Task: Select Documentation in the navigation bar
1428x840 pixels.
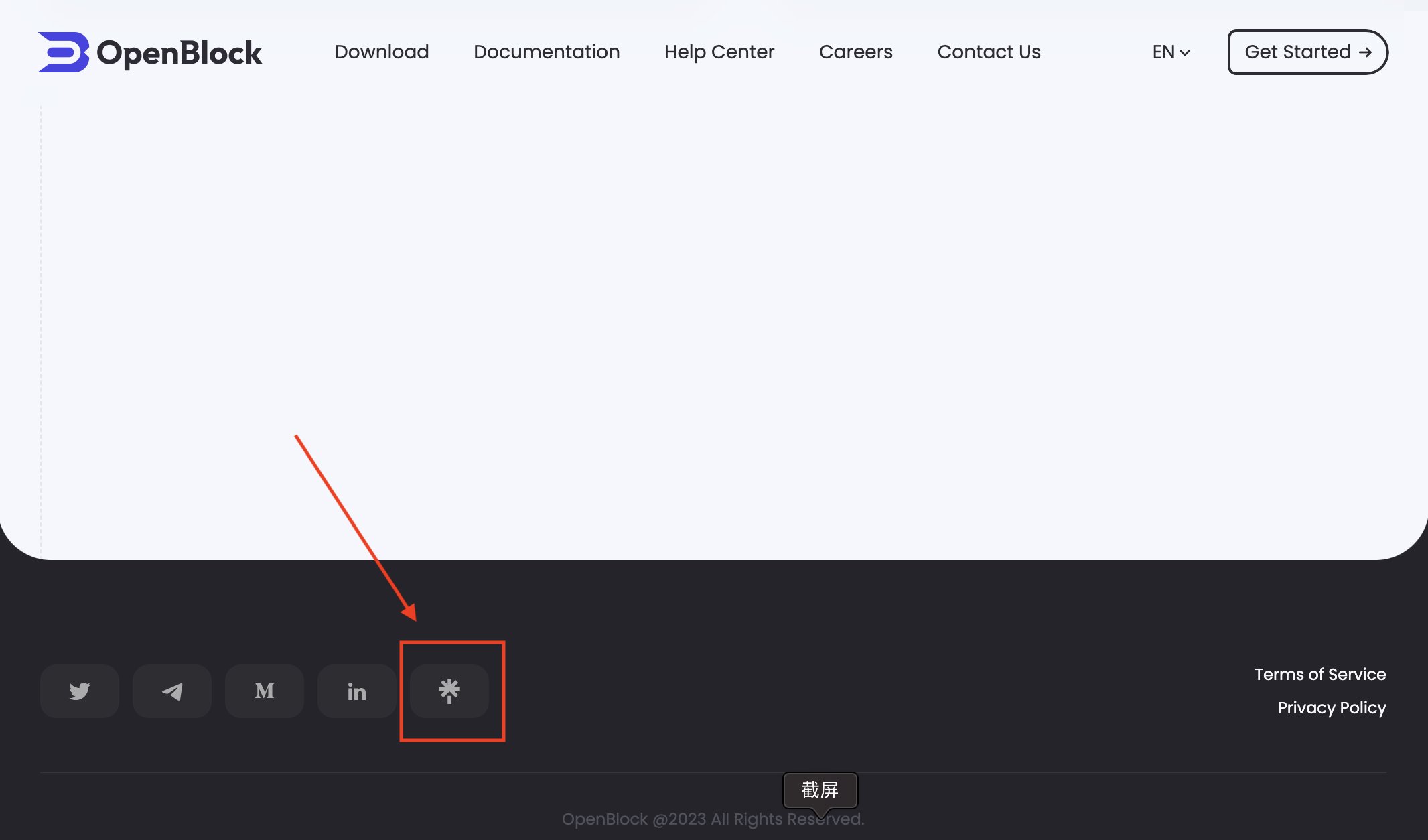Action: click(x=547, y=52)
